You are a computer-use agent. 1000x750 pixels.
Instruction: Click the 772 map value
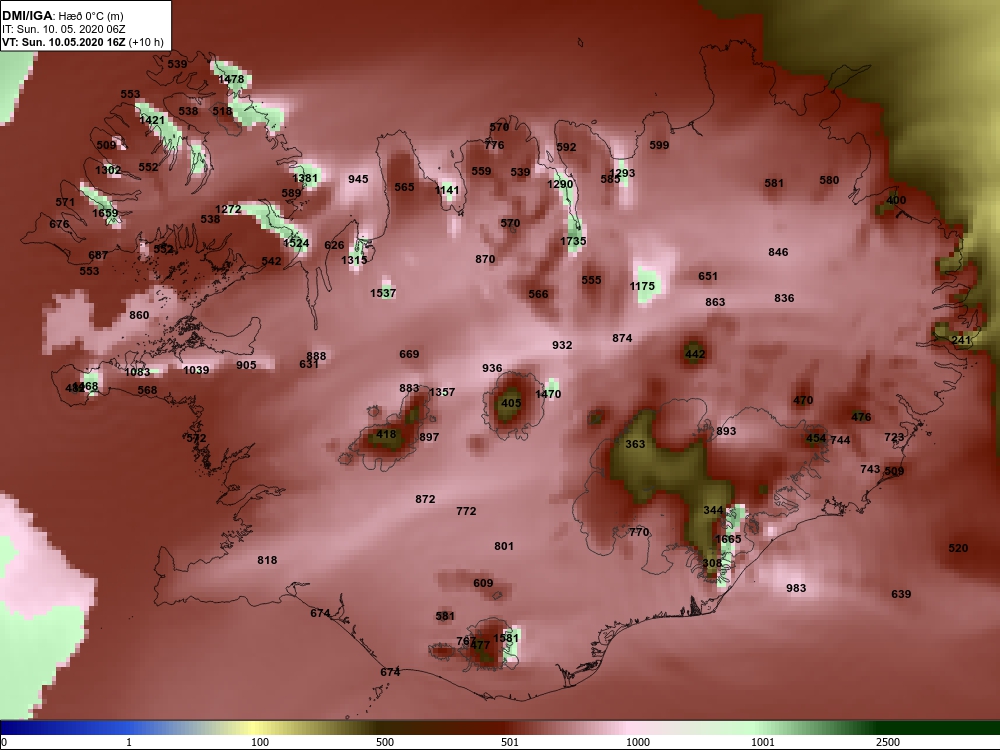point(466,511)
